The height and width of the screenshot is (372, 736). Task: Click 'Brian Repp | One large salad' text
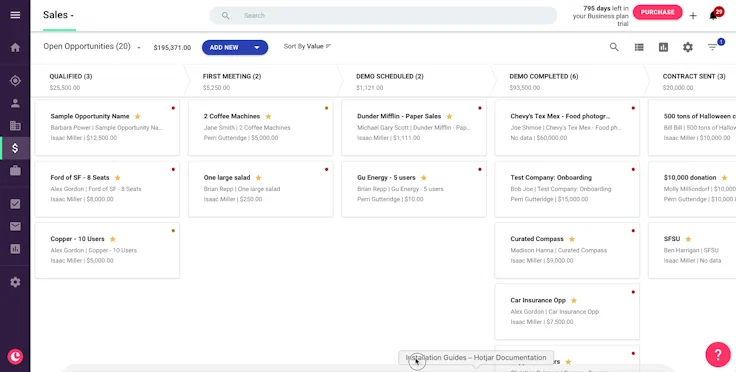click(x=242, y=189)
